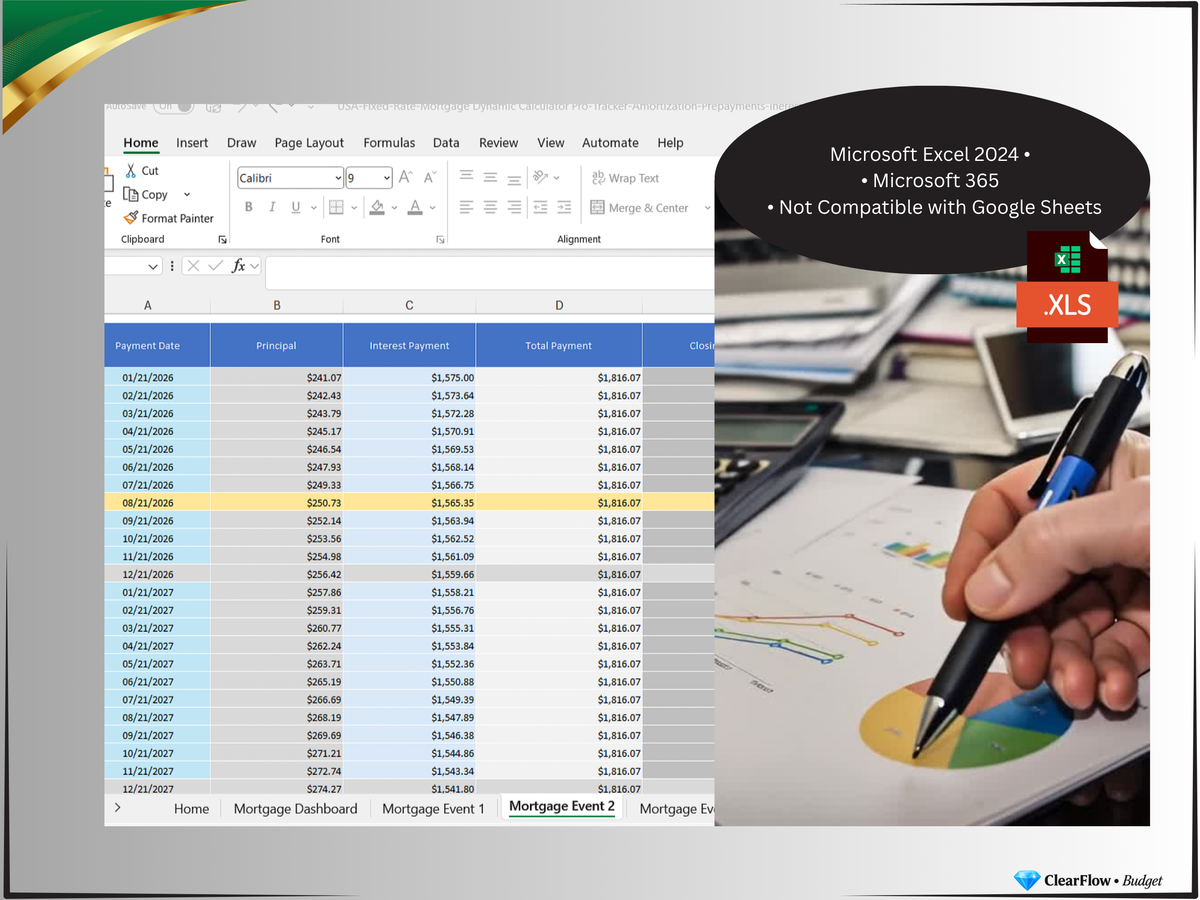Switch to the Mortgage Event 1 sheet
This screenshot has width=1200, height=900.
click(x=433, y=809)
